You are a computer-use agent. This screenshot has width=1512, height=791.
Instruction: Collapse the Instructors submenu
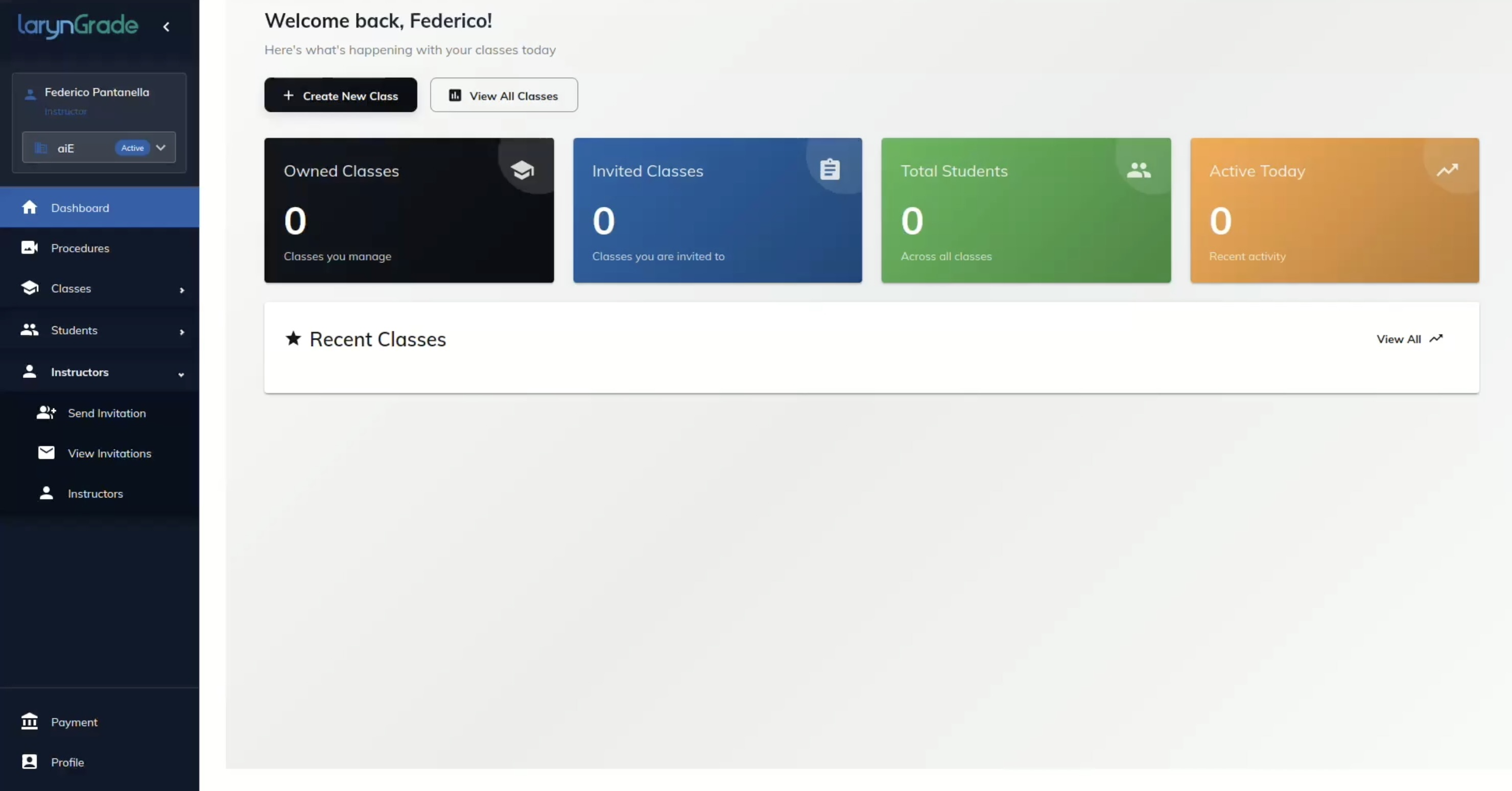(x=181, y=374)
